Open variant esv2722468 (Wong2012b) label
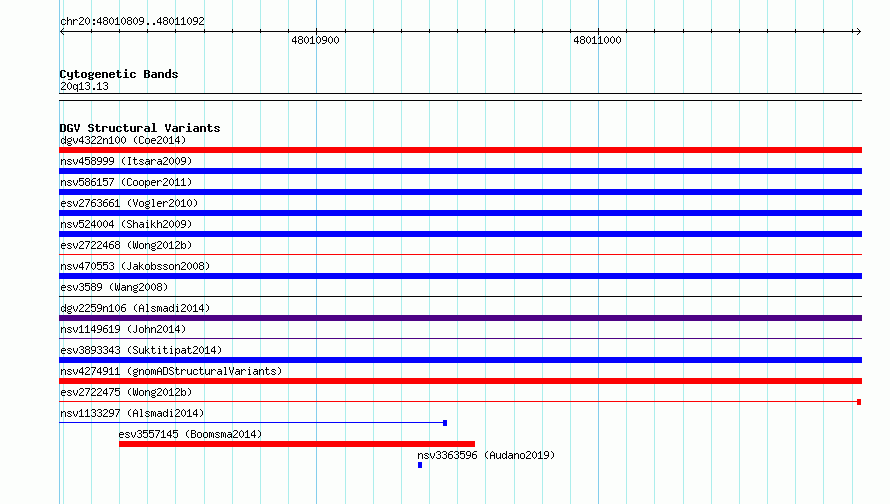This screenshot has width=890, height=504. [x=126, y=245]
